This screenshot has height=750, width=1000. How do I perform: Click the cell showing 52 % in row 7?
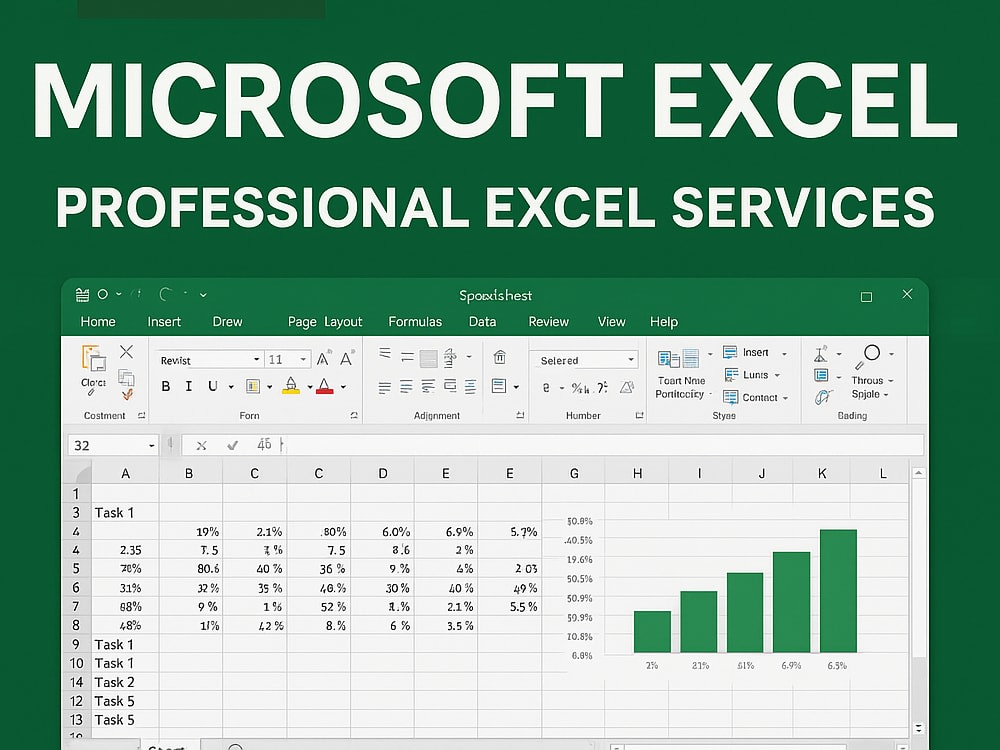point(318,607)
